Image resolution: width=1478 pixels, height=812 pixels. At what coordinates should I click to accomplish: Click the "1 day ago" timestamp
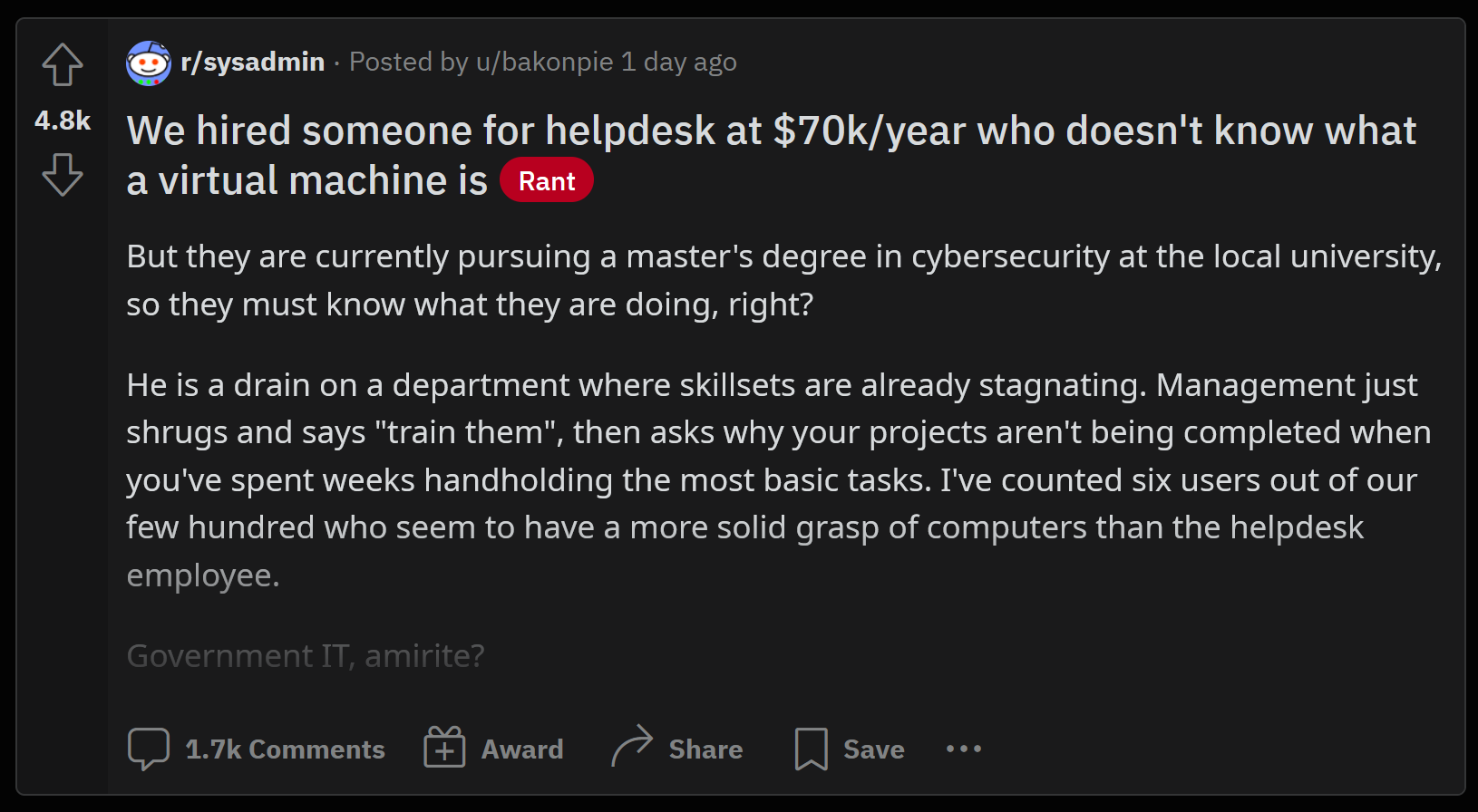point(678,62)
